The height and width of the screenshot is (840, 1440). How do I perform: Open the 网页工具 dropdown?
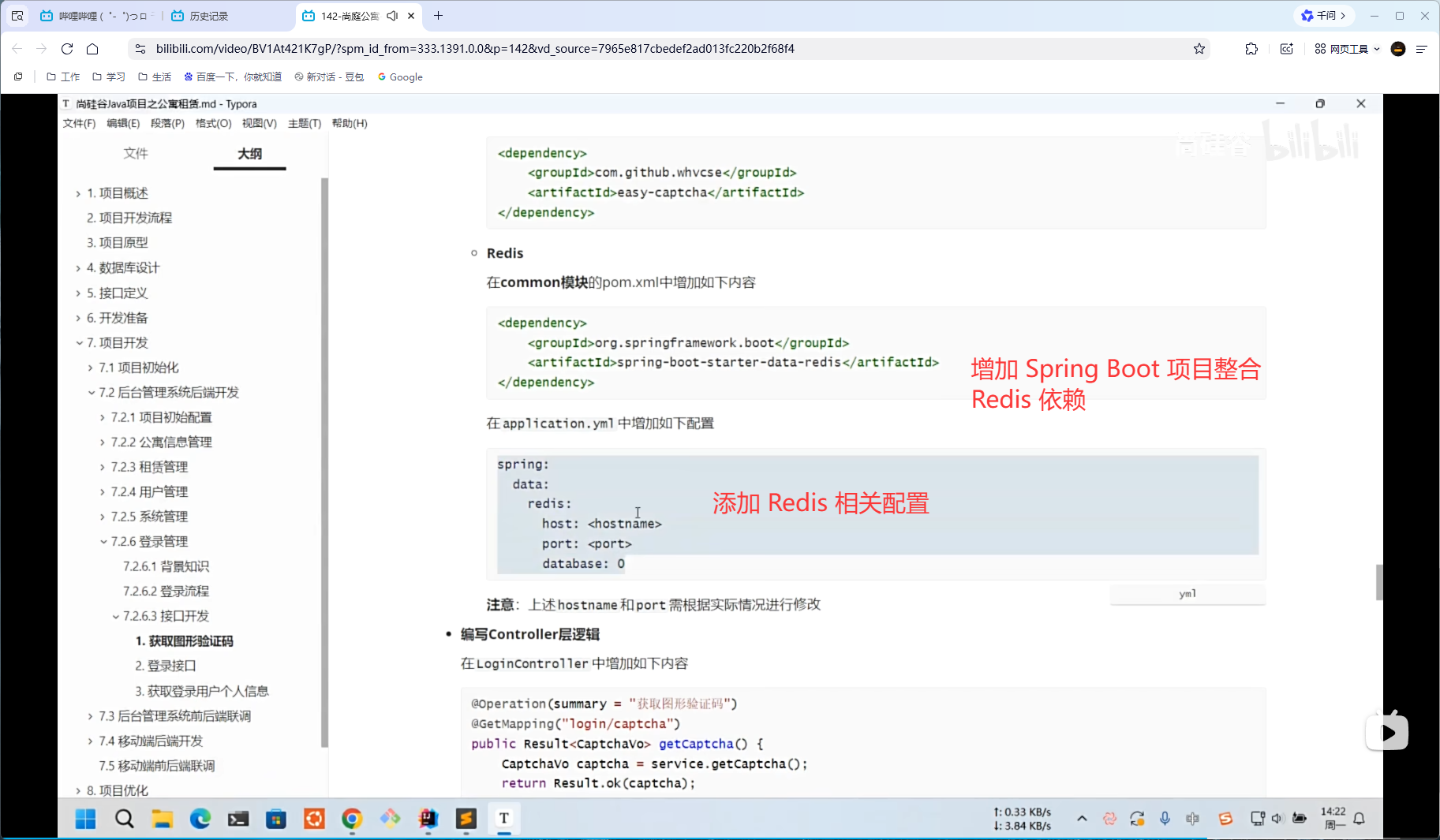tap(1348, 49)
